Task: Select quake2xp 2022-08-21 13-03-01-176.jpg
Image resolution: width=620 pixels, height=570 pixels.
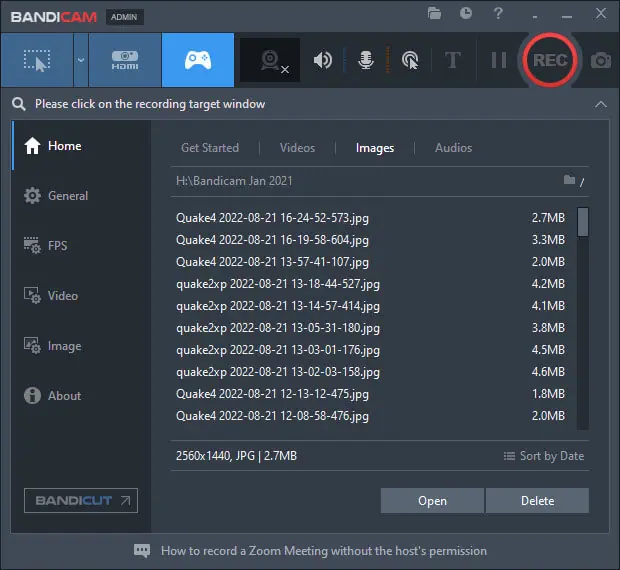Action: [371, 350]
